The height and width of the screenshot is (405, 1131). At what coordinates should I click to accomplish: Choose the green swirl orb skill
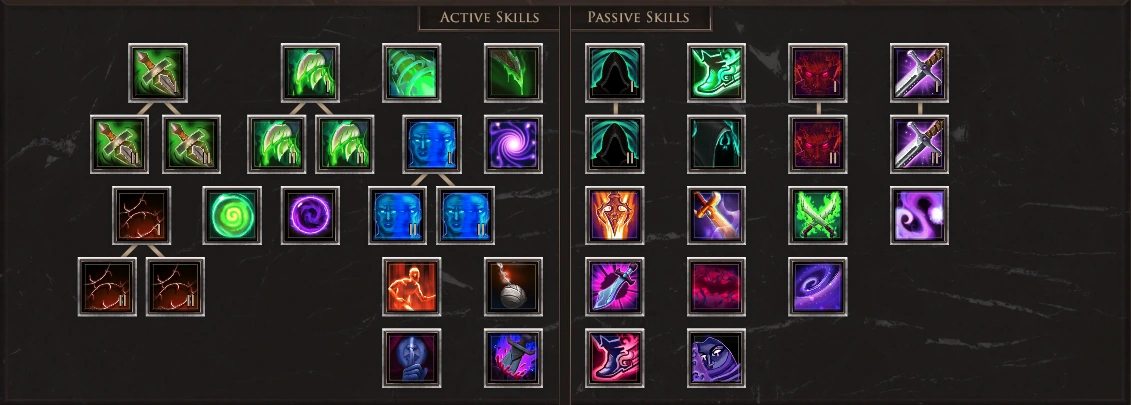click(x=232, y=216)
